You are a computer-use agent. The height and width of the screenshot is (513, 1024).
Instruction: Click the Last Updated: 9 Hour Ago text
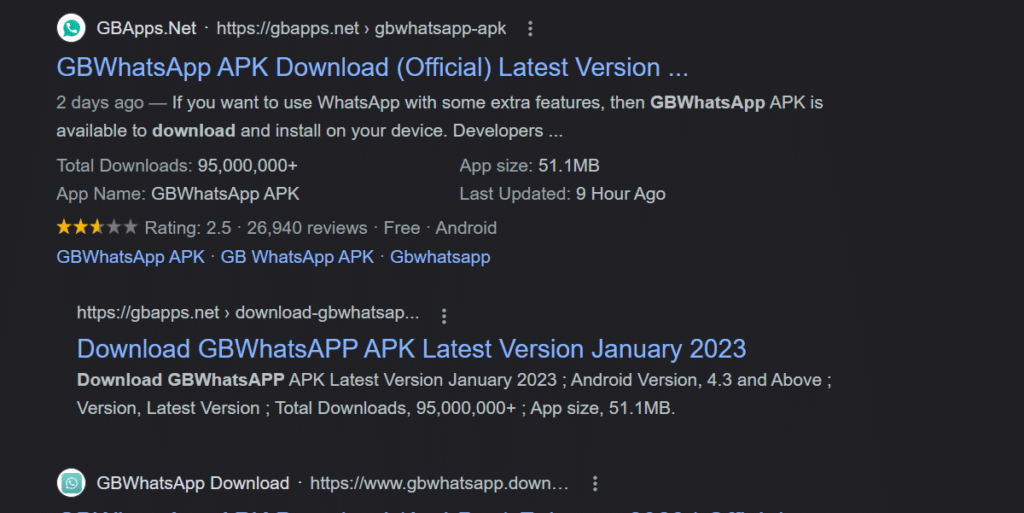click(562, 194)
